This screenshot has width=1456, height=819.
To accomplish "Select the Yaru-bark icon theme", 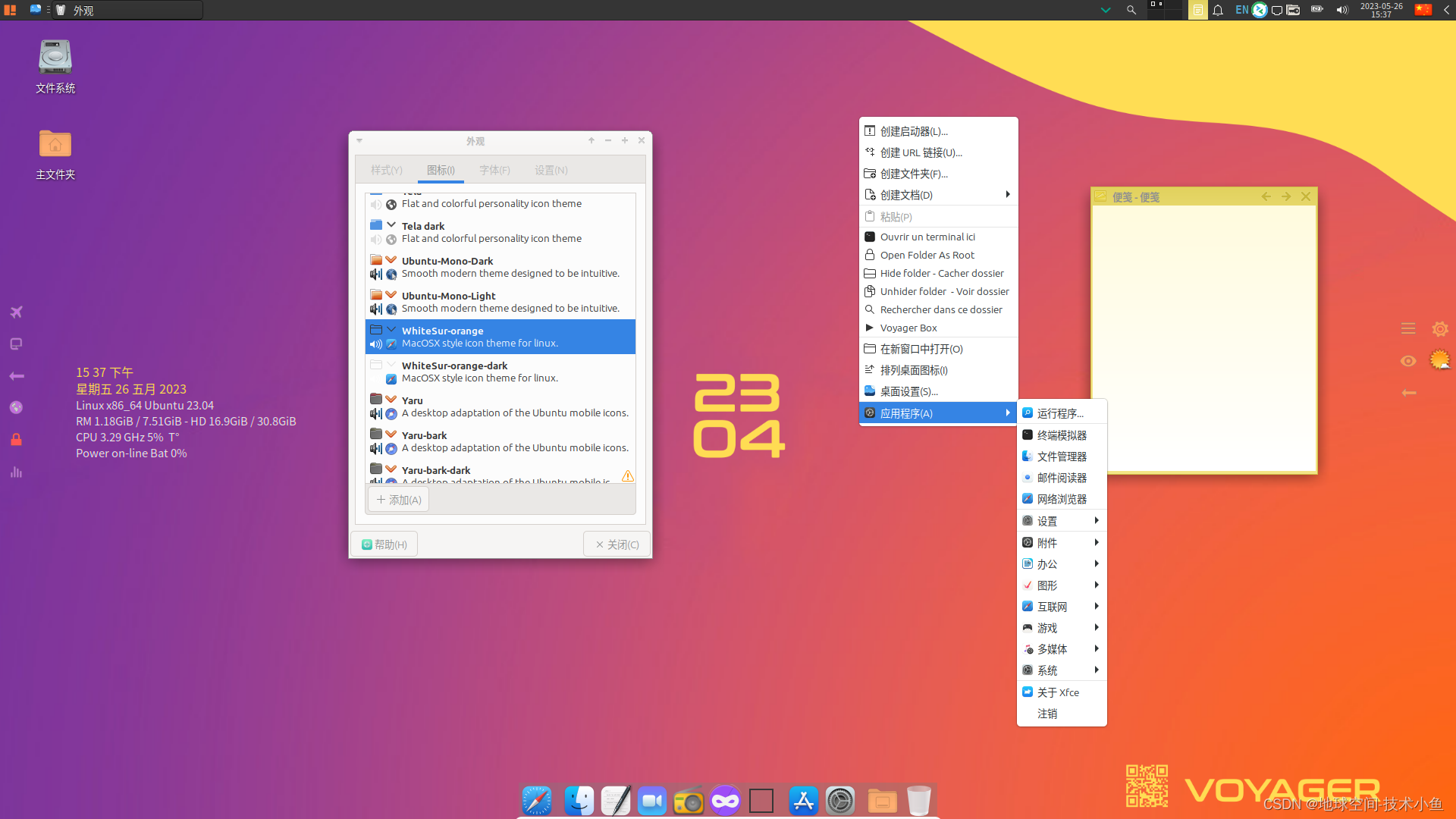I will point(500,441).
